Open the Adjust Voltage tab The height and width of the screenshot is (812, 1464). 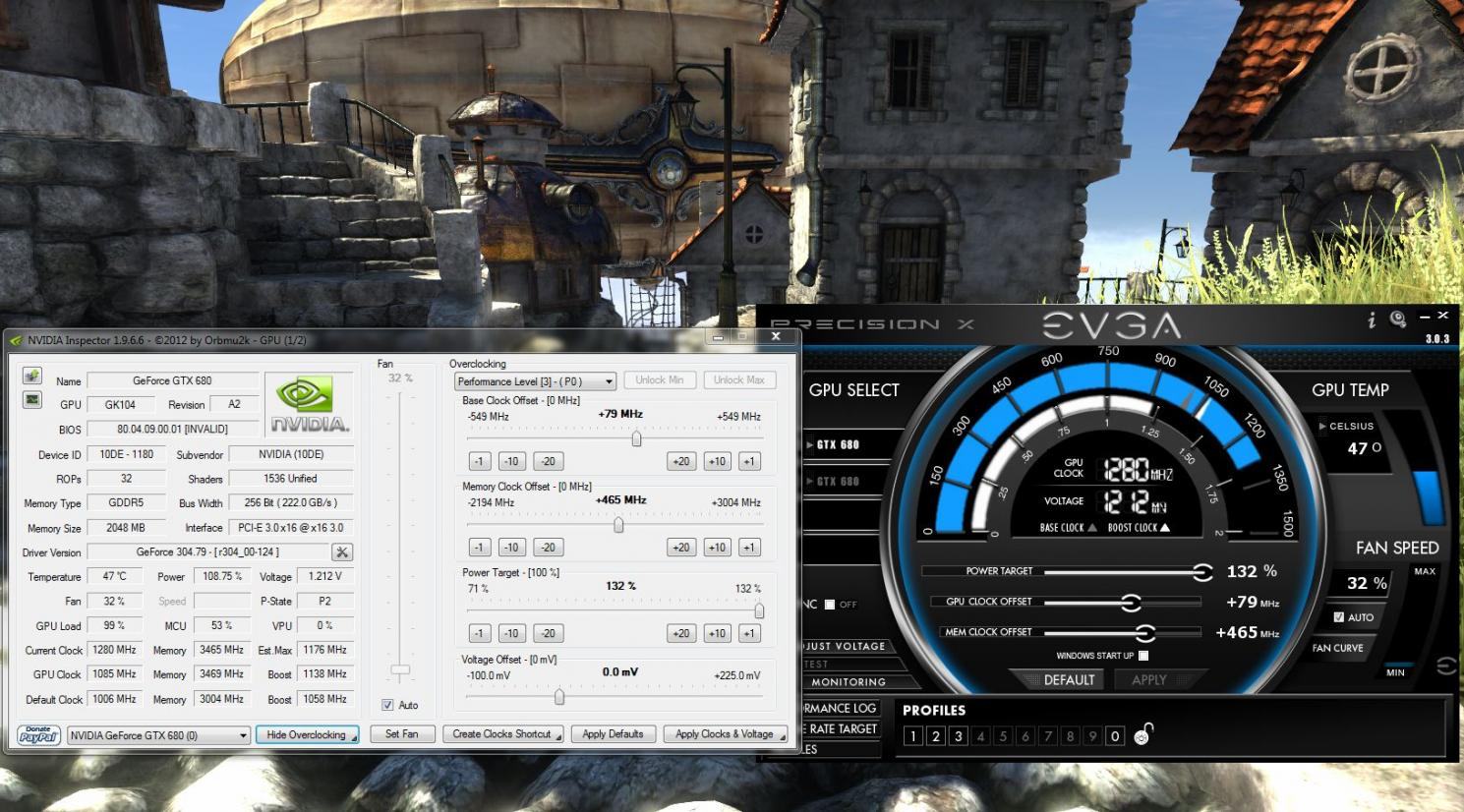846,646
